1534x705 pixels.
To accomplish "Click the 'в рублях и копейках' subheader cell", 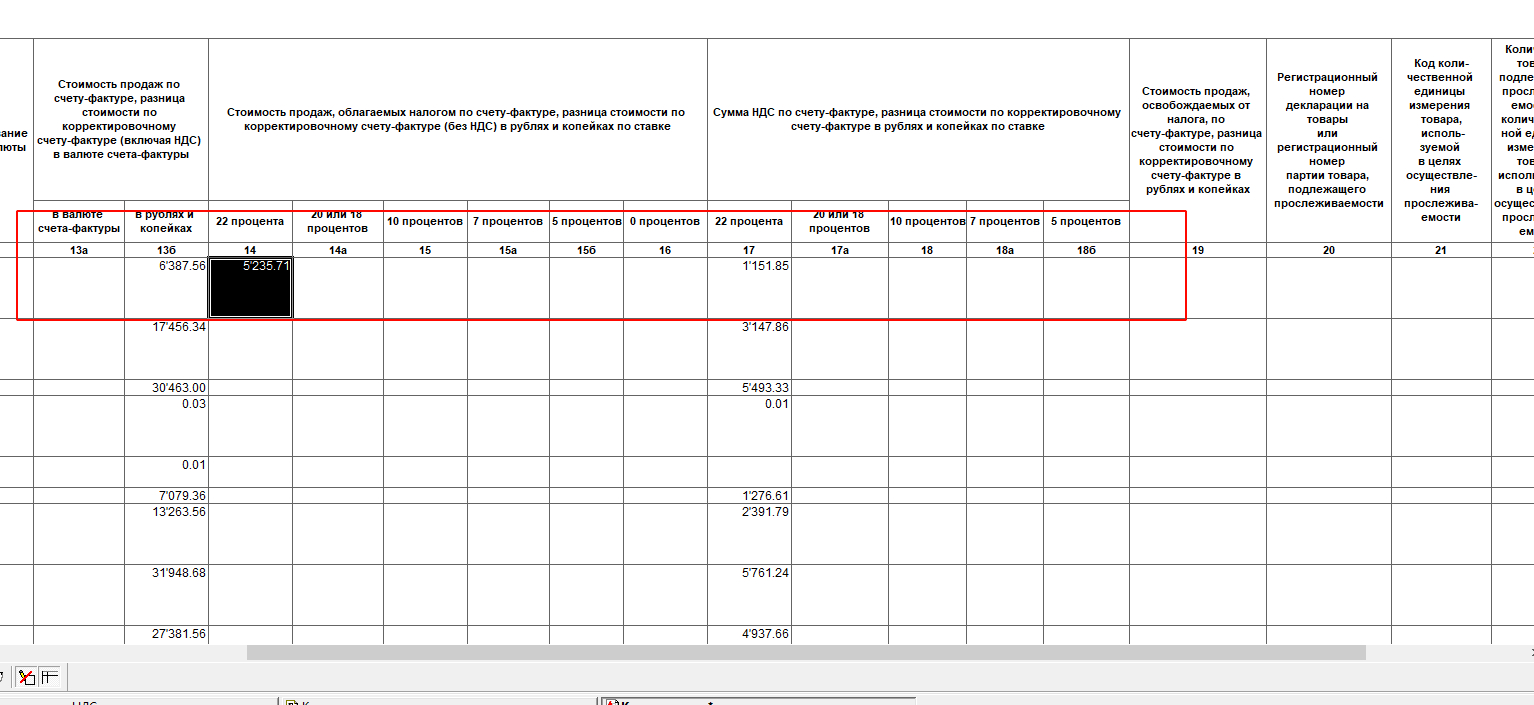I will pyautogui.click(x=166, y=221).
